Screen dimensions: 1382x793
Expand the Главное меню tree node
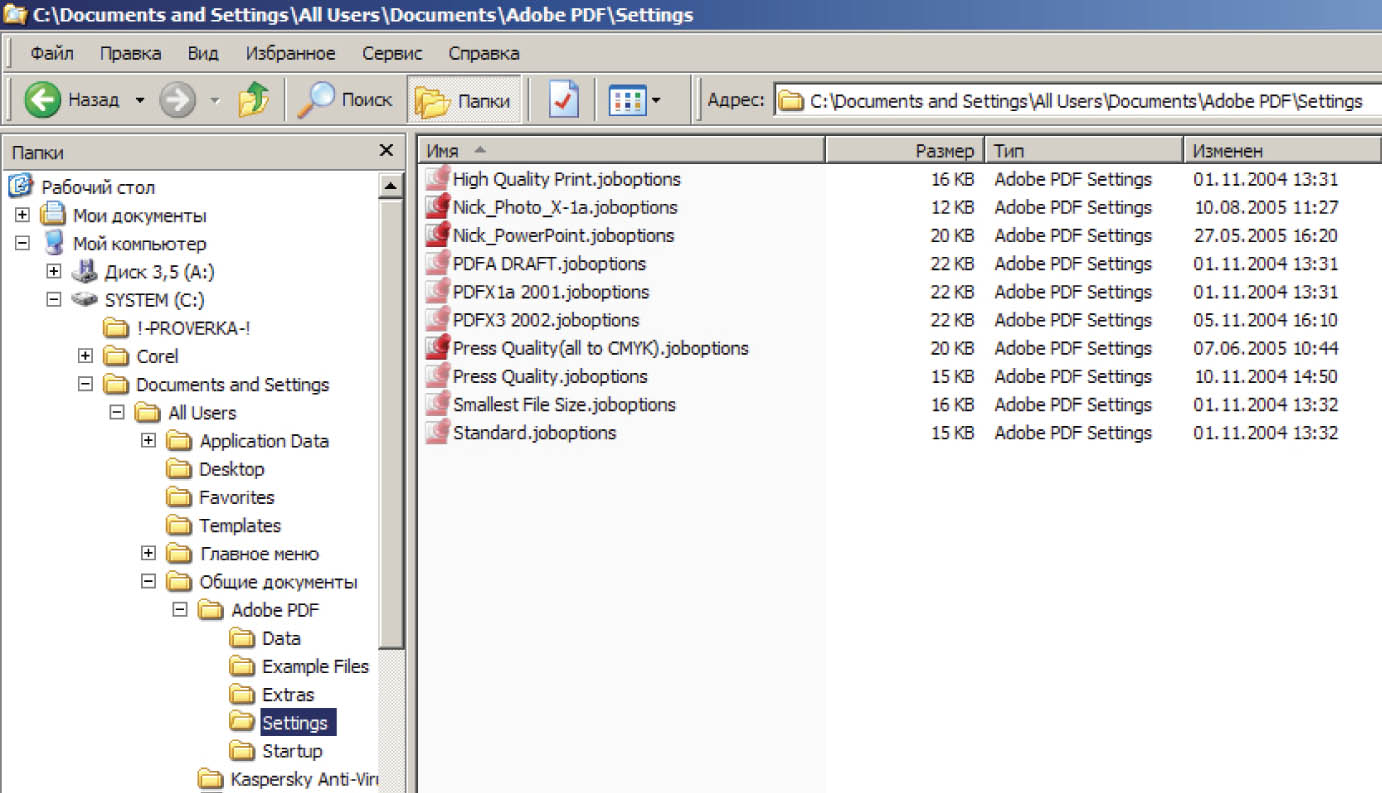149,553
